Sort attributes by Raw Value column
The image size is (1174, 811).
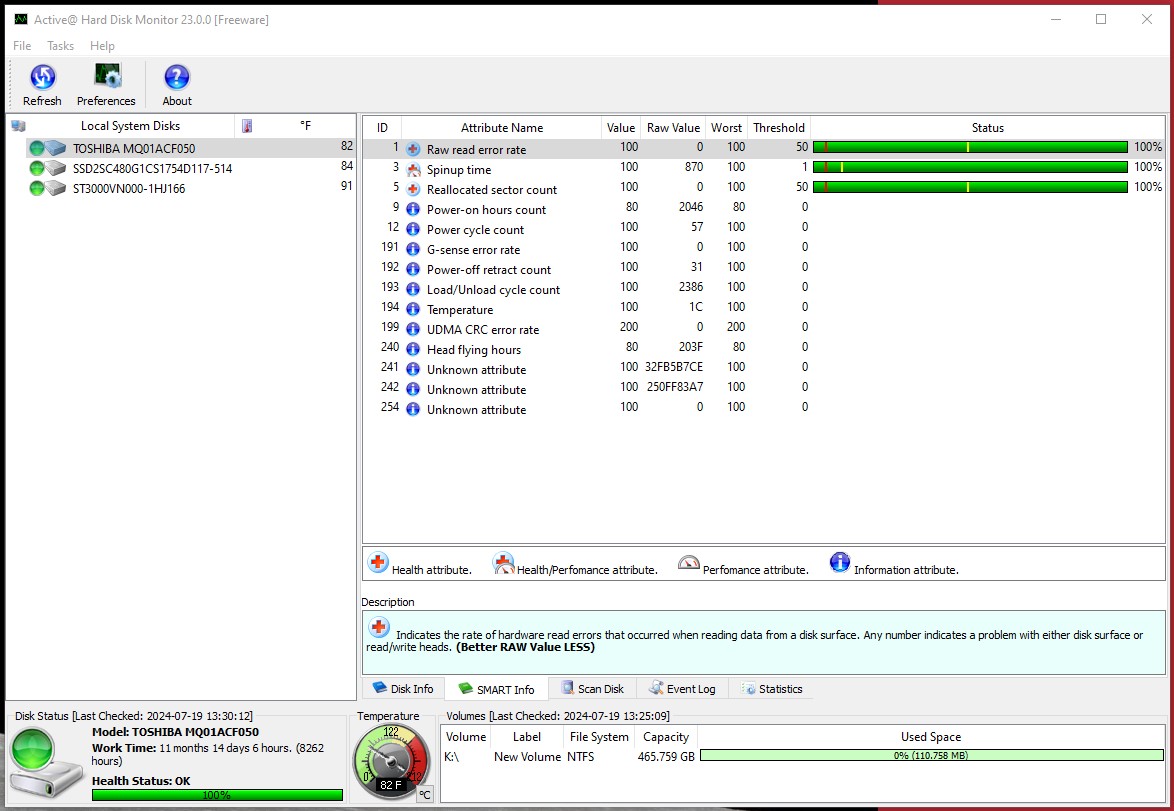click(x=673, y=127)
